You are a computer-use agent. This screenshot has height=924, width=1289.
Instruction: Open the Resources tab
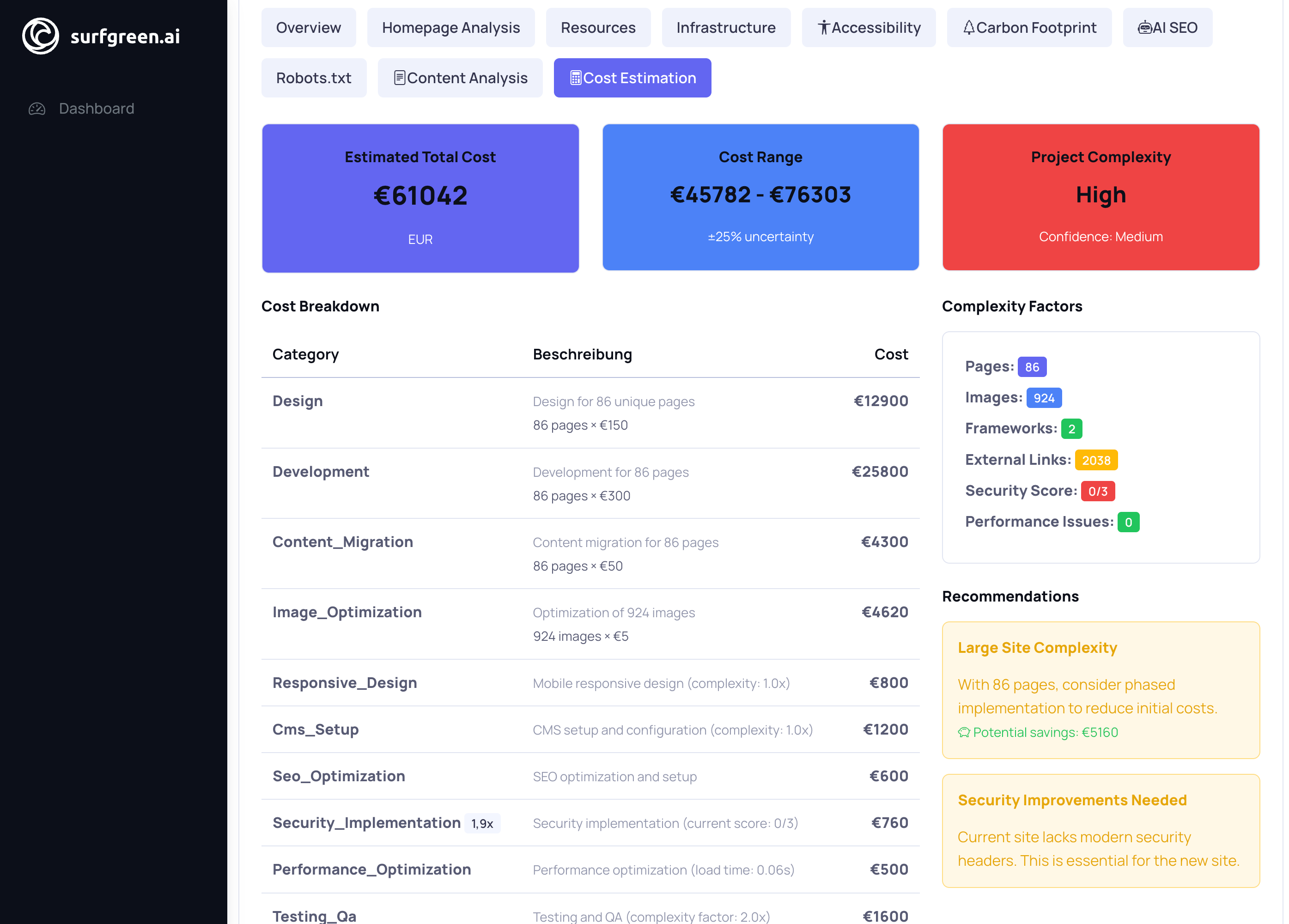[x=598, y=27]
